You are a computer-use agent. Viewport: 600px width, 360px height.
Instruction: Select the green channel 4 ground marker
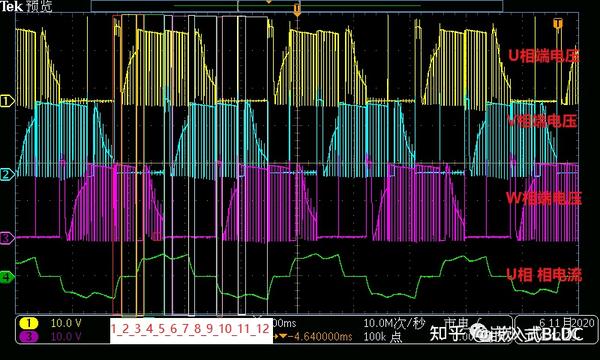tap(7, 277)
